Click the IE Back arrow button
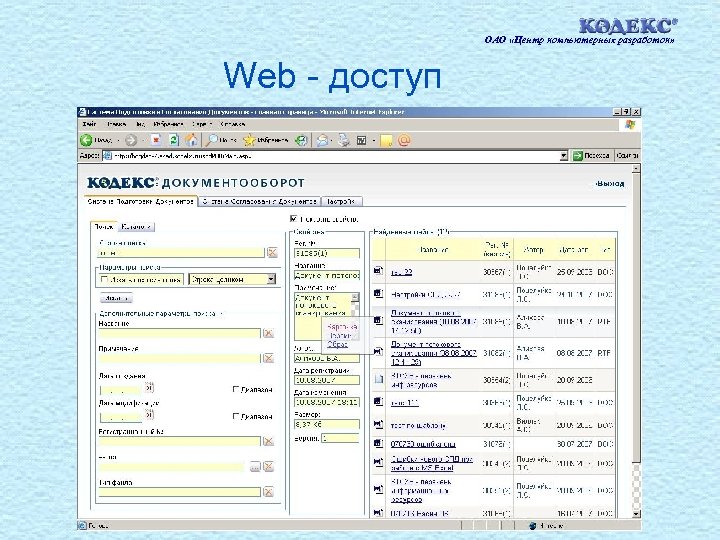 (86, 140)
